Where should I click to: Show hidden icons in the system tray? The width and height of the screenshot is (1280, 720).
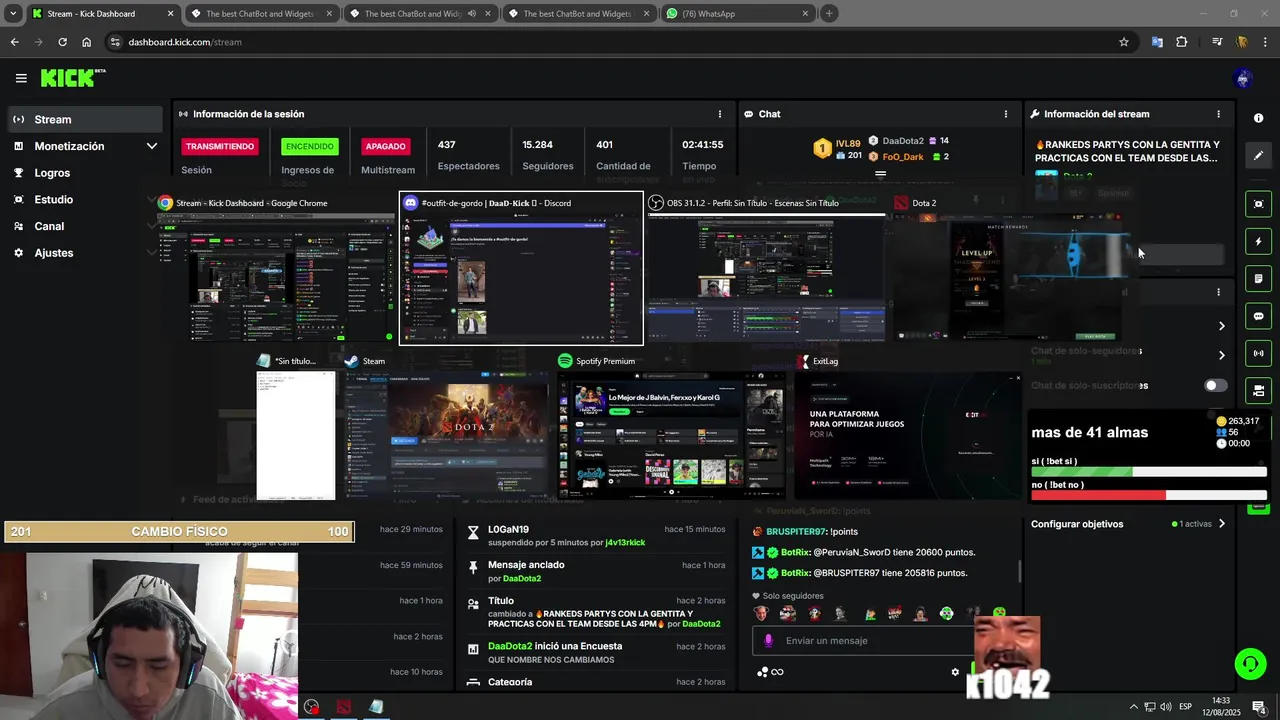click(x=1133, y=707)
